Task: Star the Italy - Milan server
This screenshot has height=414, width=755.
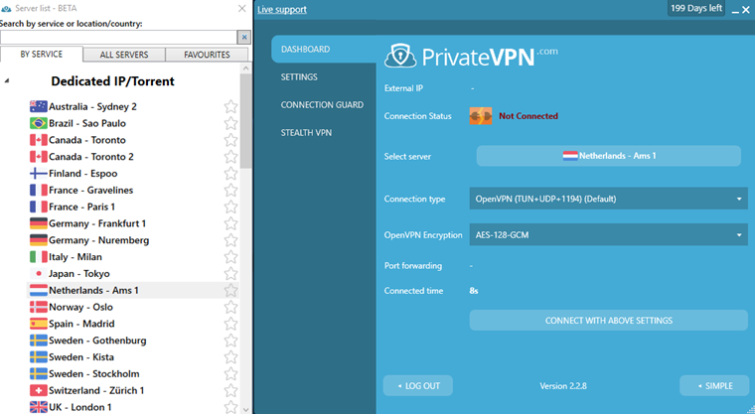Action: [x=231, y=257]
